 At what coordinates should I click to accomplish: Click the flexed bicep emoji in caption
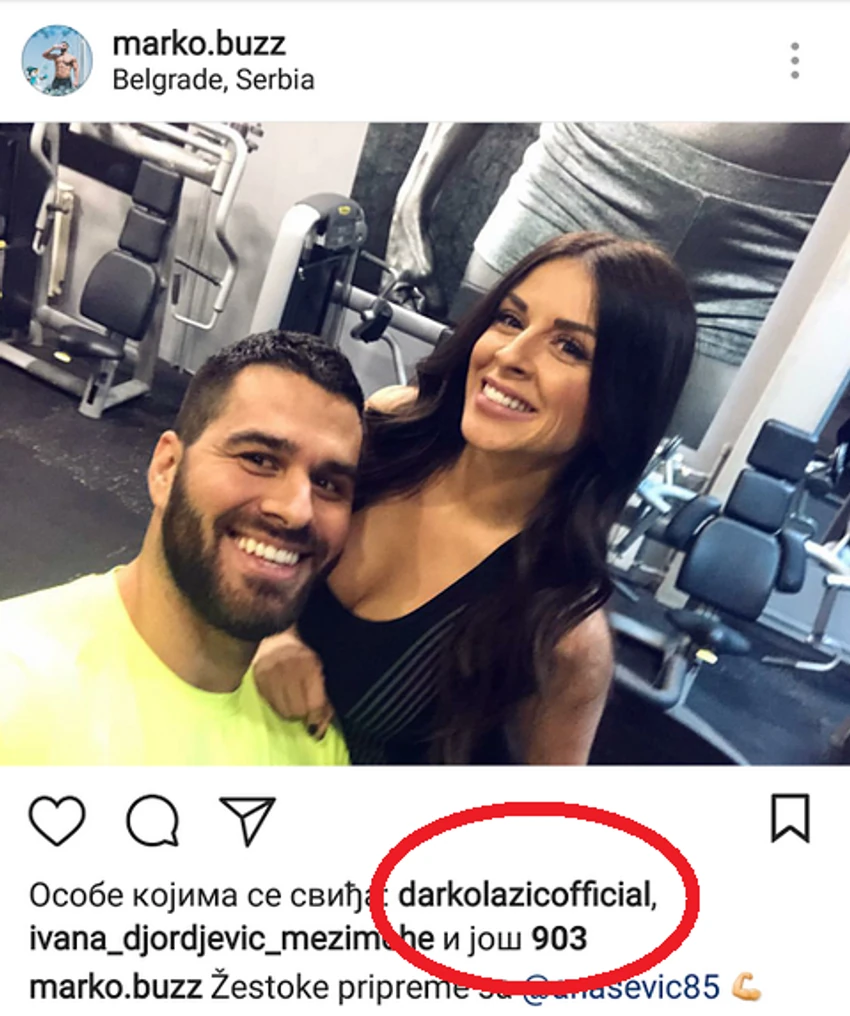pyautogui.click(x=746, y=987)
